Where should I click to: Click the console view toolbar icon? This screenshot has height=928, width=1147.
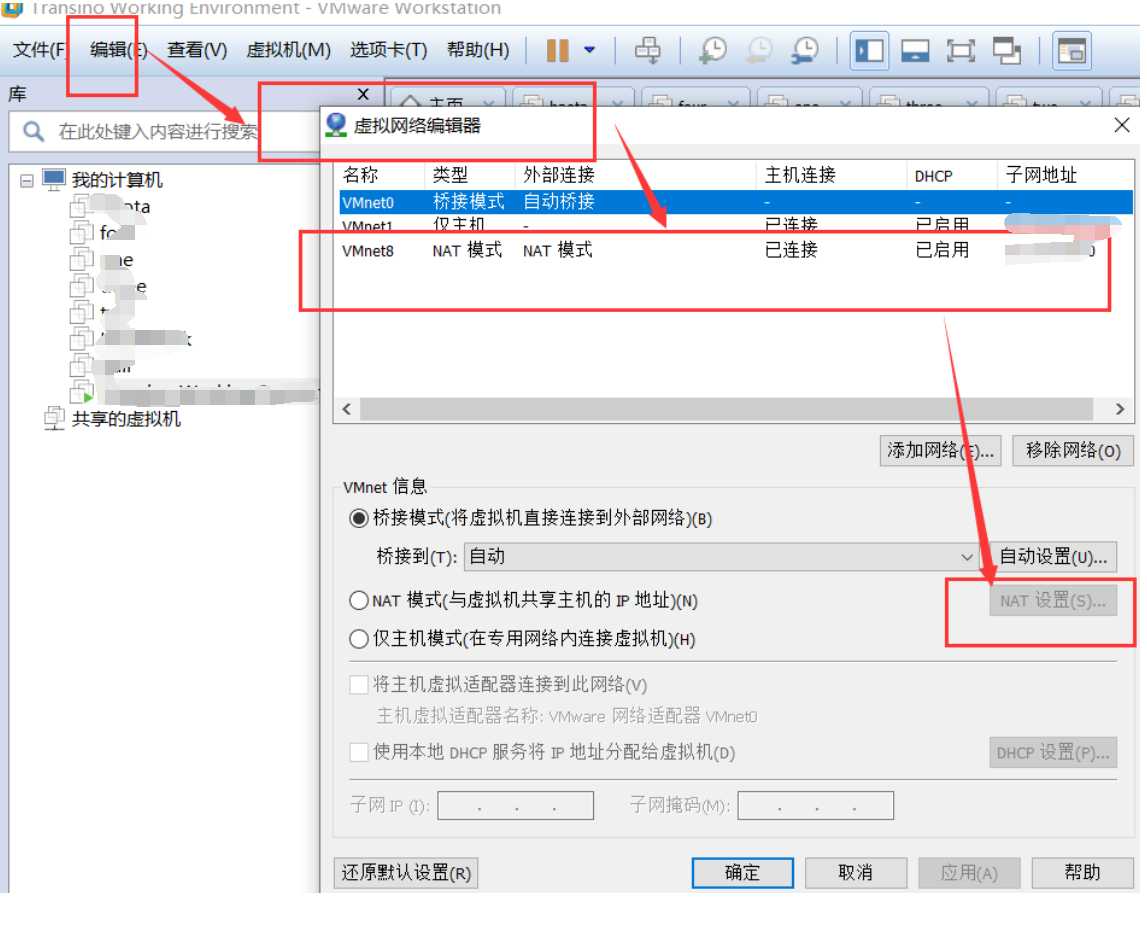tap(1072, 50)
